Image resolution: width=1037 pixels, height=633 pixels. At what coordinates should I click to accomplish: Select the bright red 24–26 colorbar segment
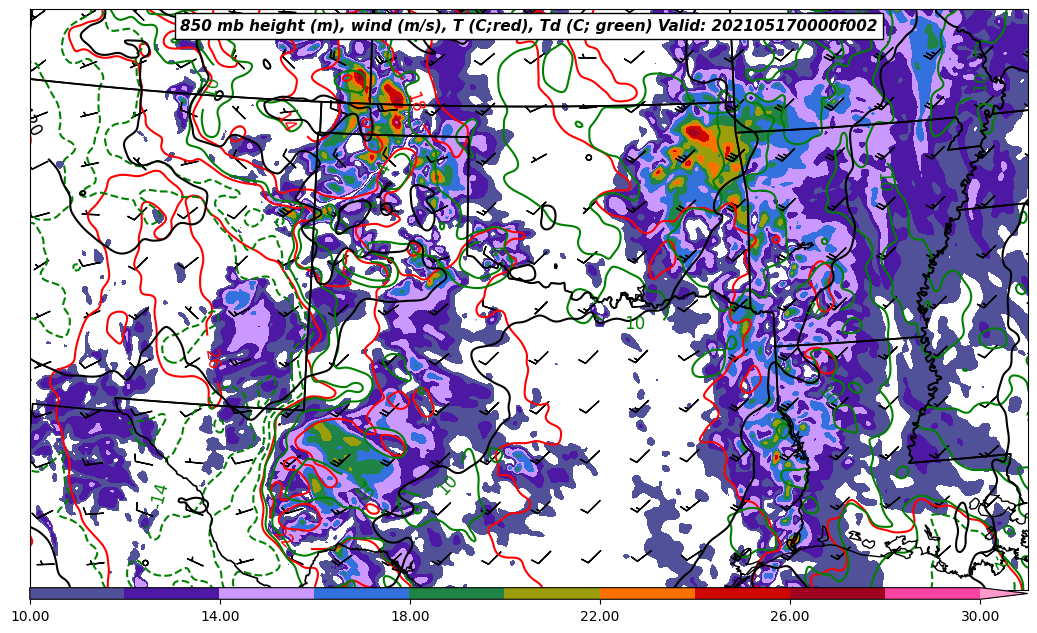click(x=742, y=593)
